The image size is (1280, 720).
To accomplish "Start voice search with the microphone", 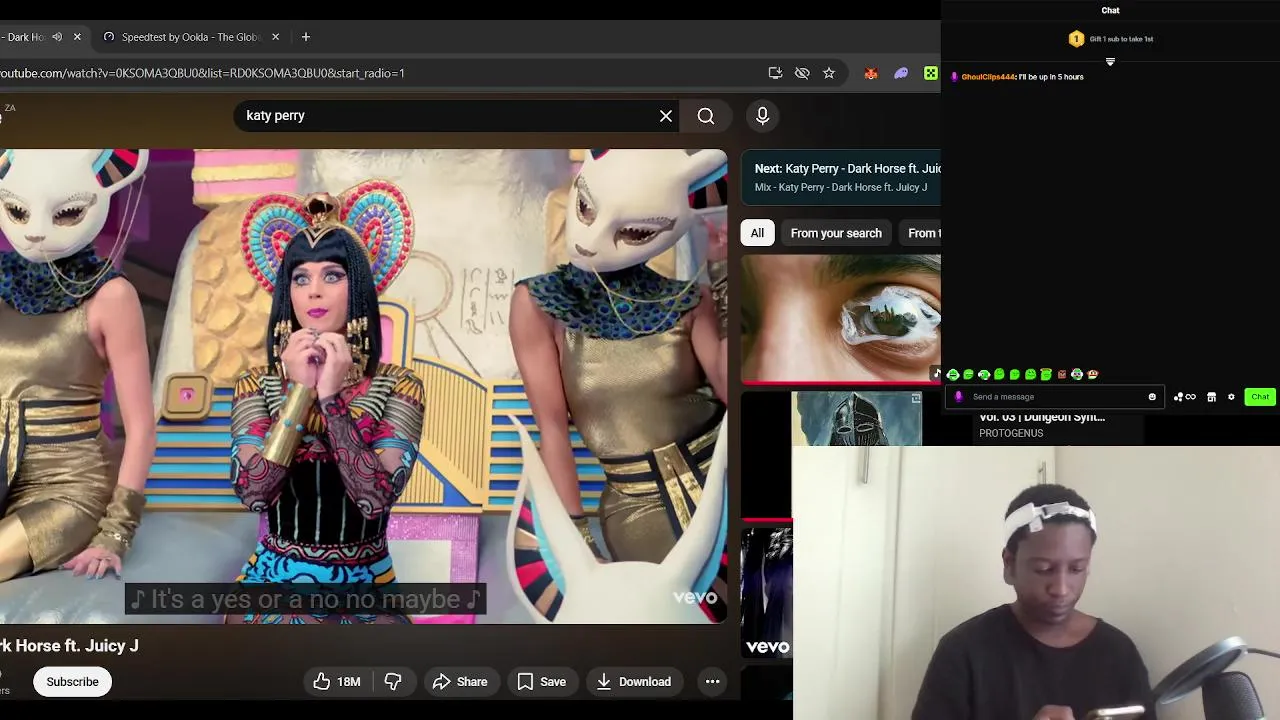I will coord(762,116).
